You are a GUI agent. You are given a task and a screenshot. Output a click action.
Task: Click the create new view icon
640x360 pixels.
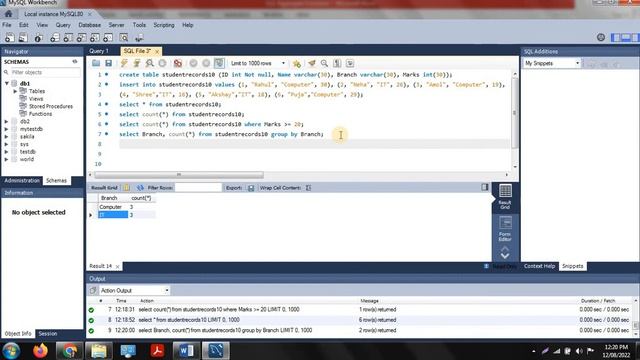click(82, 38)
